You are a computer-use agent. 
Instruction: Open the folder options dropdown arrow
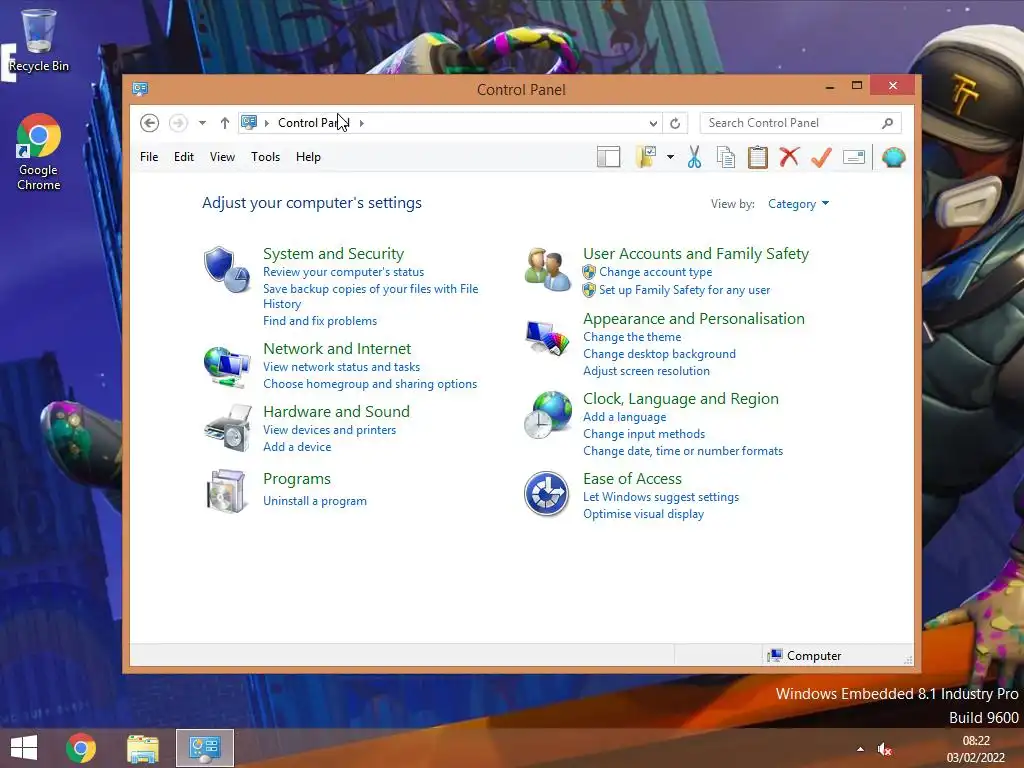pos(671,157)
